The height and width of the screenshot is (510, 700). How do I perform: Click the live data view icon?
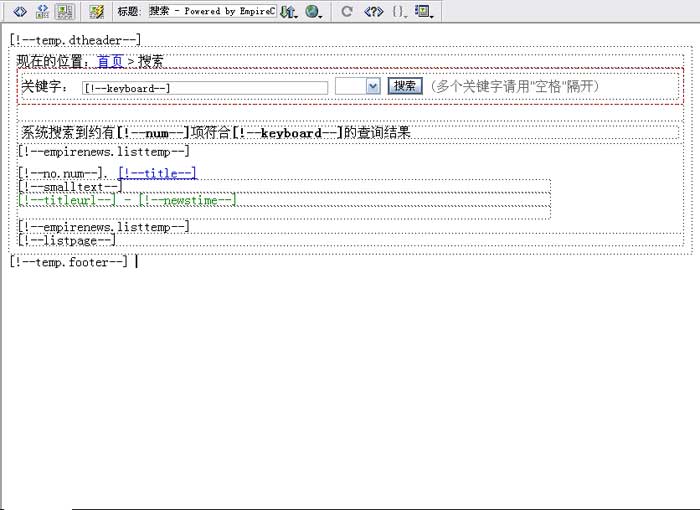coord(97,12)
